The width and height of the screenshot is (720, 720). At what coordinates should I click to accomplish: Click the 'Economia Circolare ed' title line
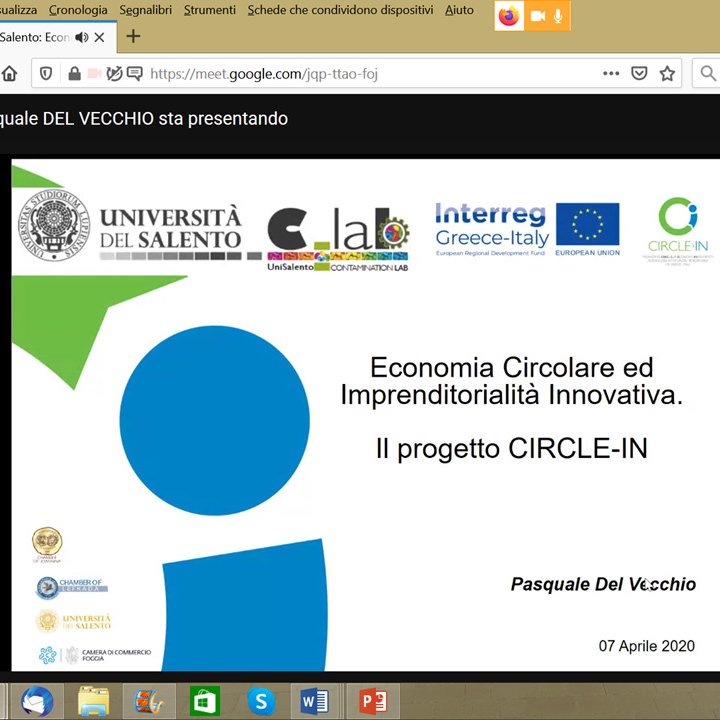(512, 367)
